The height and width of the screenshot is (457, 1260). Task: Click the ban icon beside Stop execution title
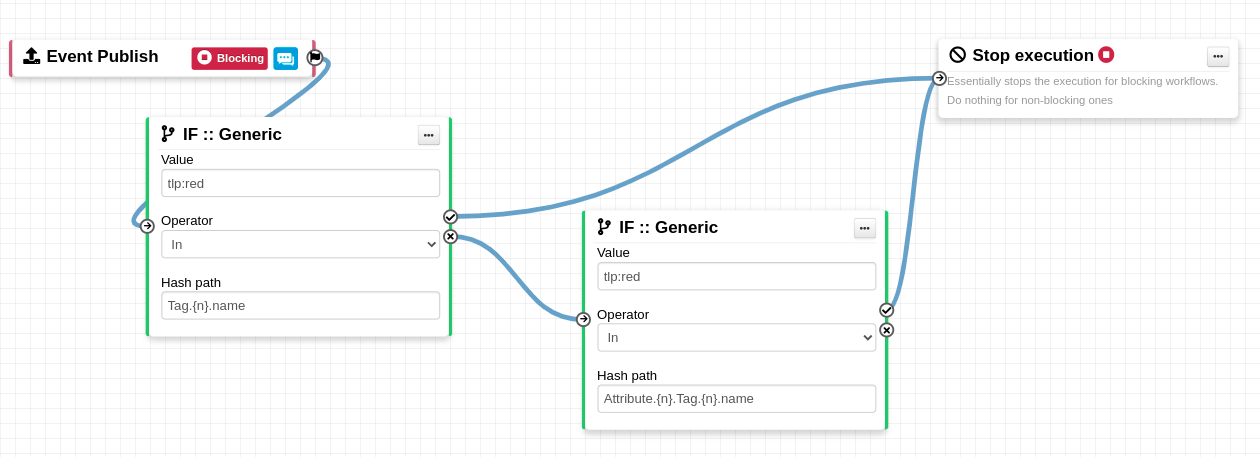click(957, 55)
